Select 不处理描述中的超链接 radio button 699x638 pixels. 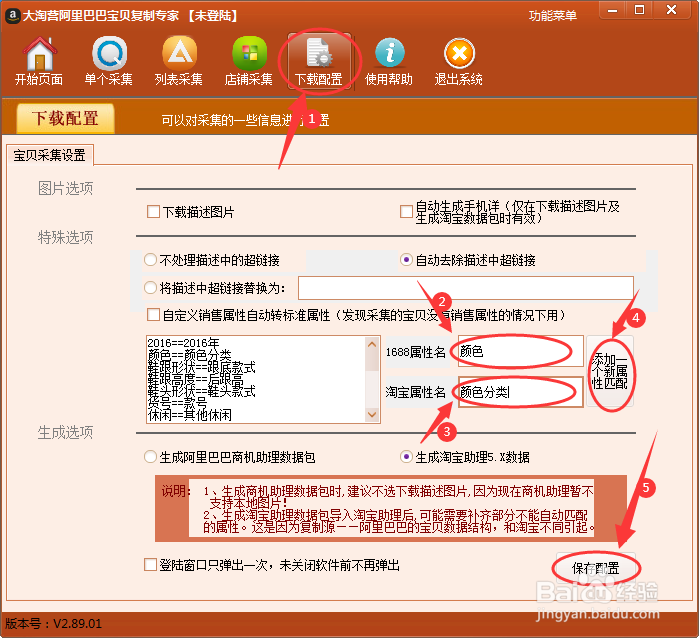point(150,260)
